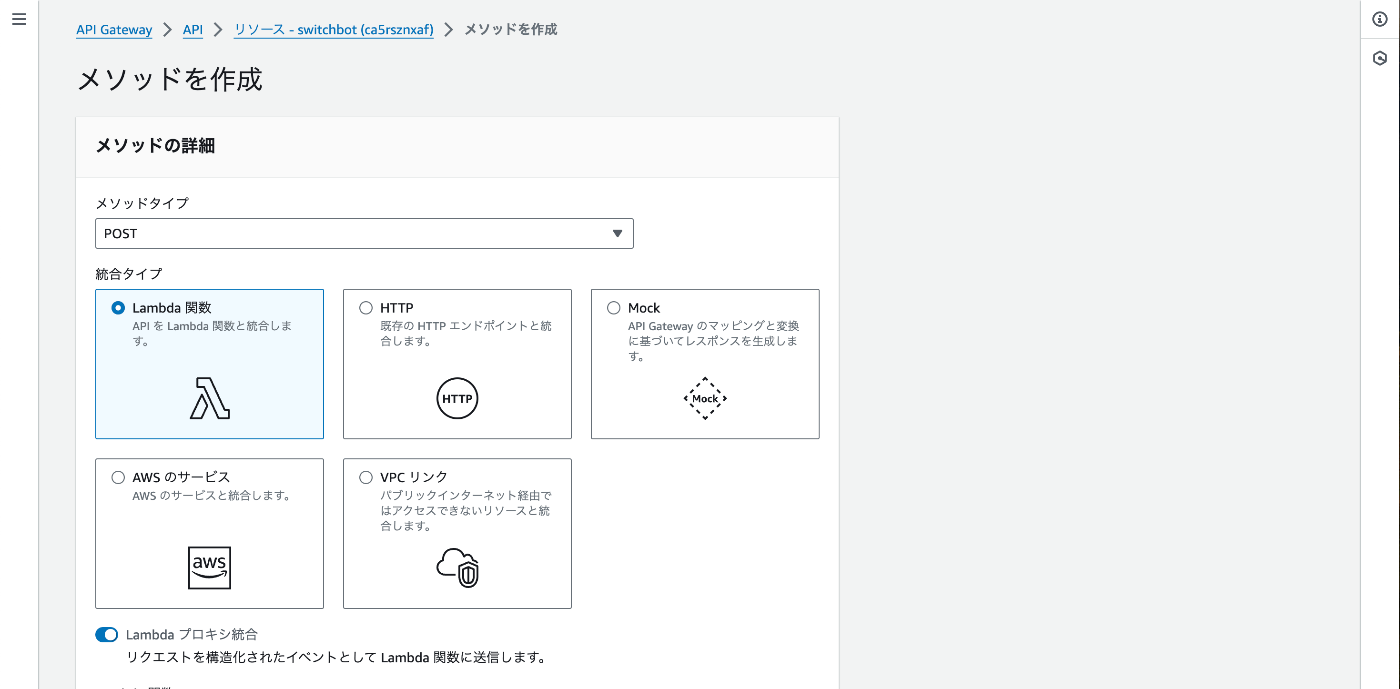Image resolution: width=1400 pixels, height=689 pixels.
Task: Click the AWS logo icon
Action: 209,568
